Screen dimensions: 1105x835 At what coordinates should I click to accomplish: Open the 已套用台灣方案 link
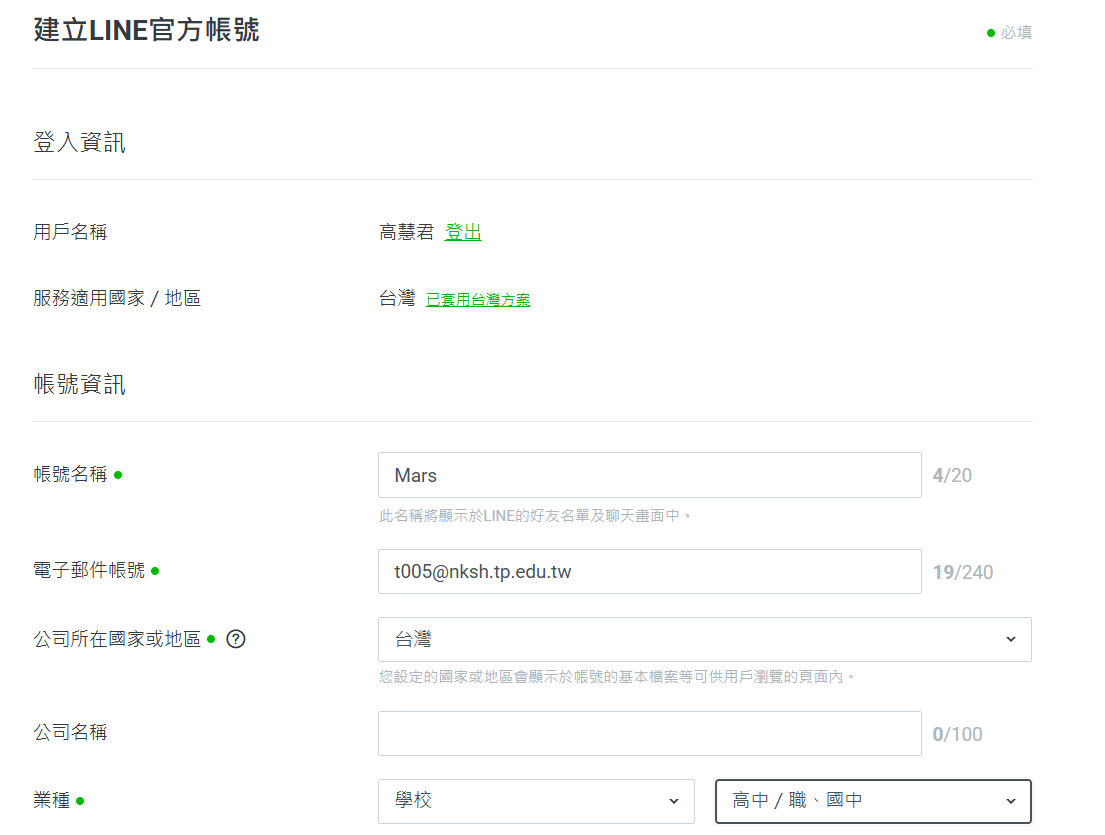pyautogui.click(x=478, y=300)
